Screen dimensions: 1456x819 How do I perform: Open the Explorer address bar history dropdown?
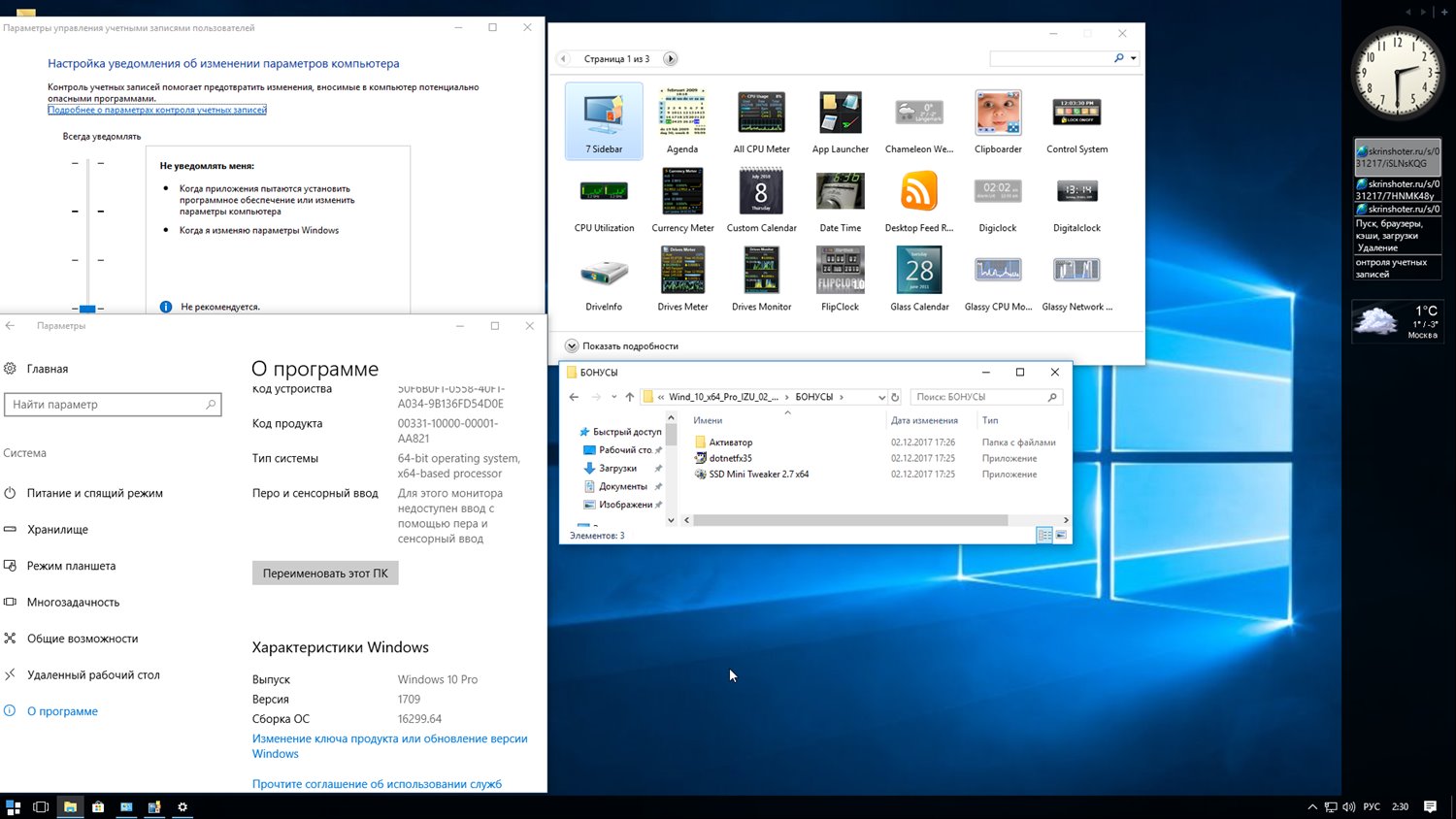(x=881, y=397)
